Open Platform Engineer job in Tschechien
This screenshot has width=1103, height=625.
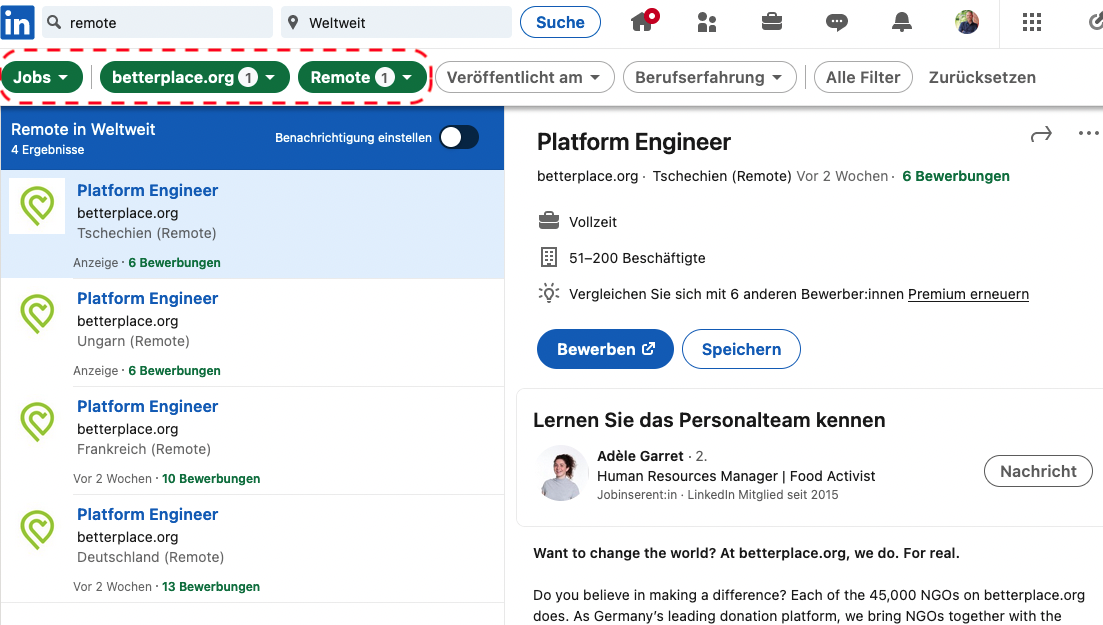coord(148,191)
